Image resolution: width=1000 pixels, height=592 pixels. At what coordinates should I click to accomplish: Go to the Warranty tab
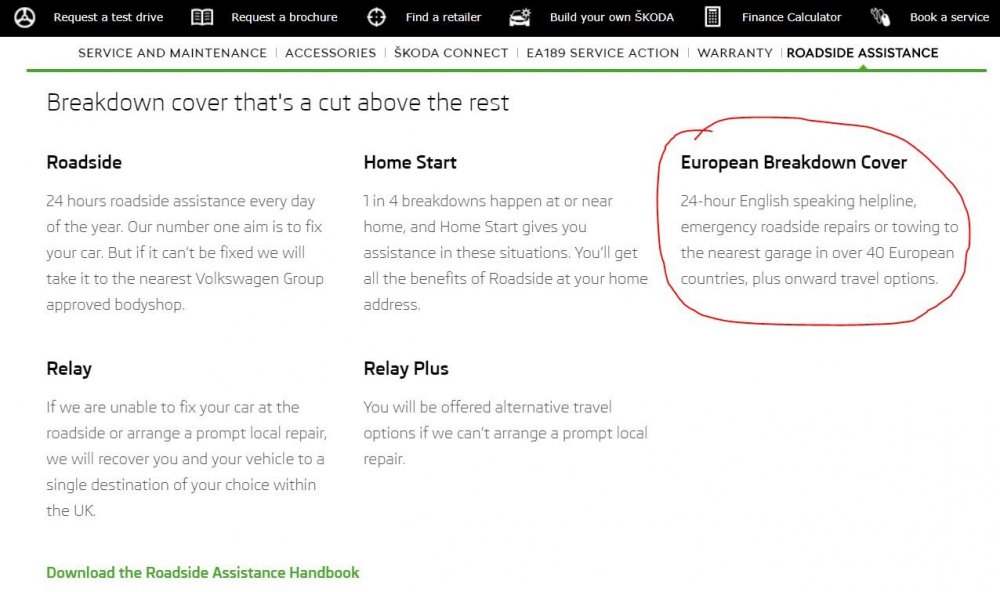pyautogui.click(x=735, y=53)
